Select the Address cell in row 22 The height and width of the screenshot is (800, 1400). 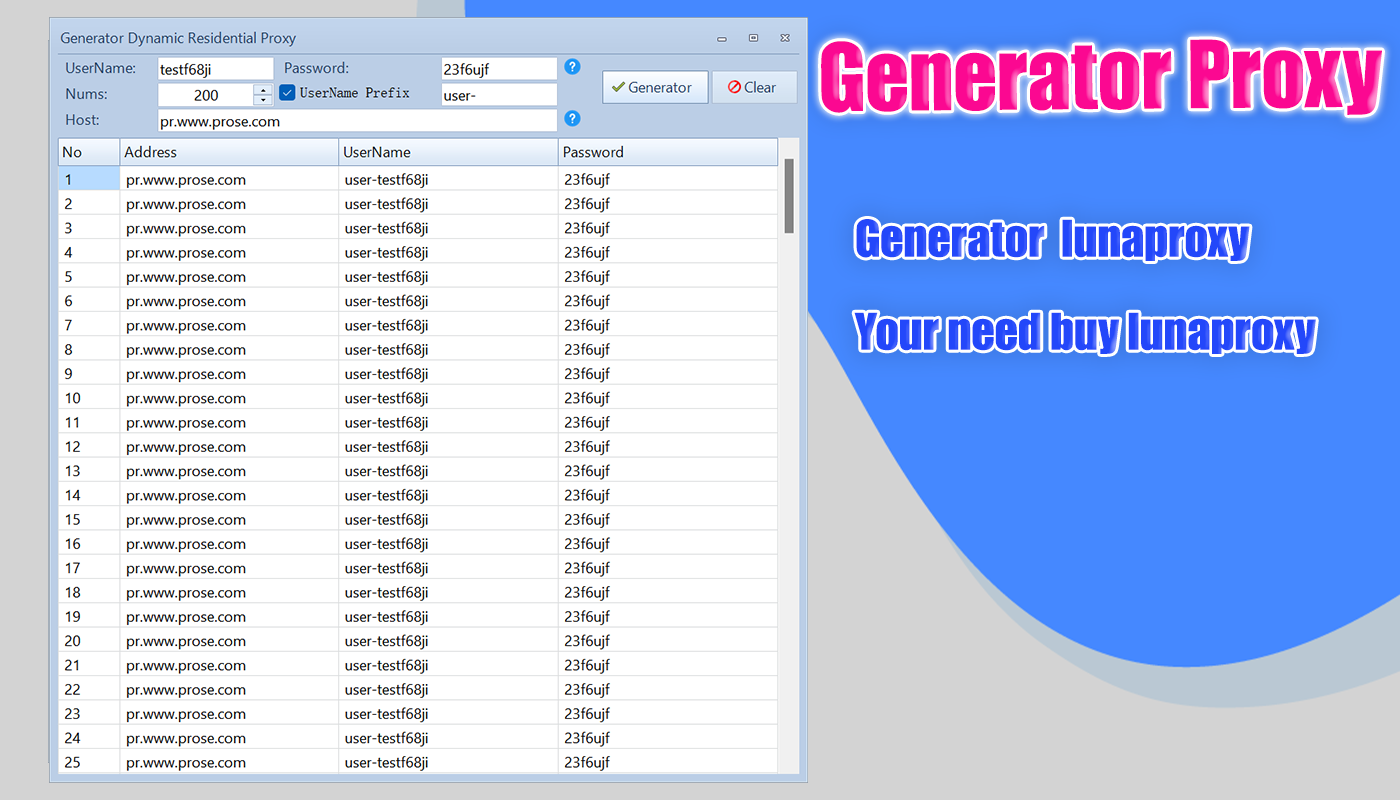229,689
